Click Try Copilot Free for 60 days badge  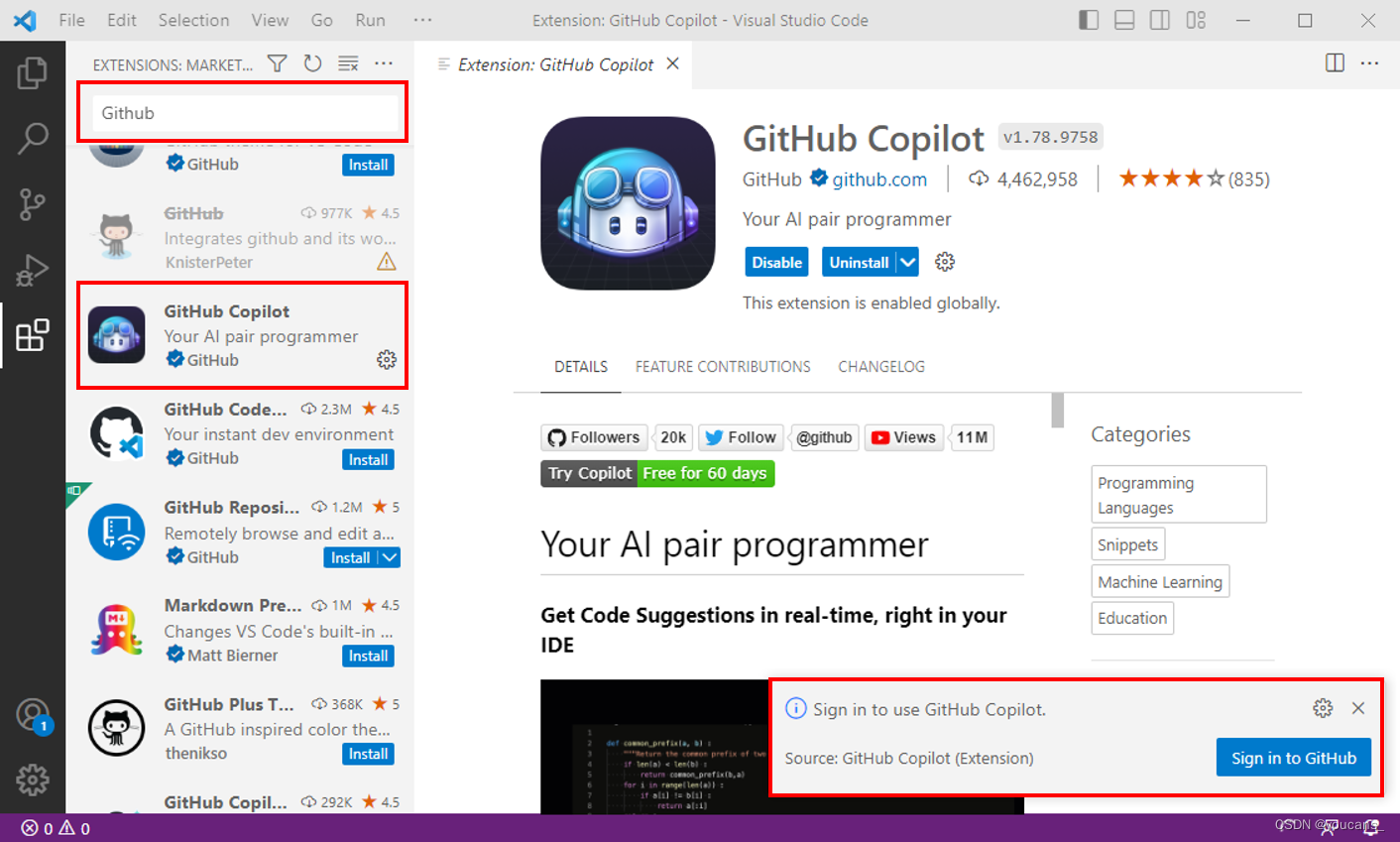coord(657,473)
